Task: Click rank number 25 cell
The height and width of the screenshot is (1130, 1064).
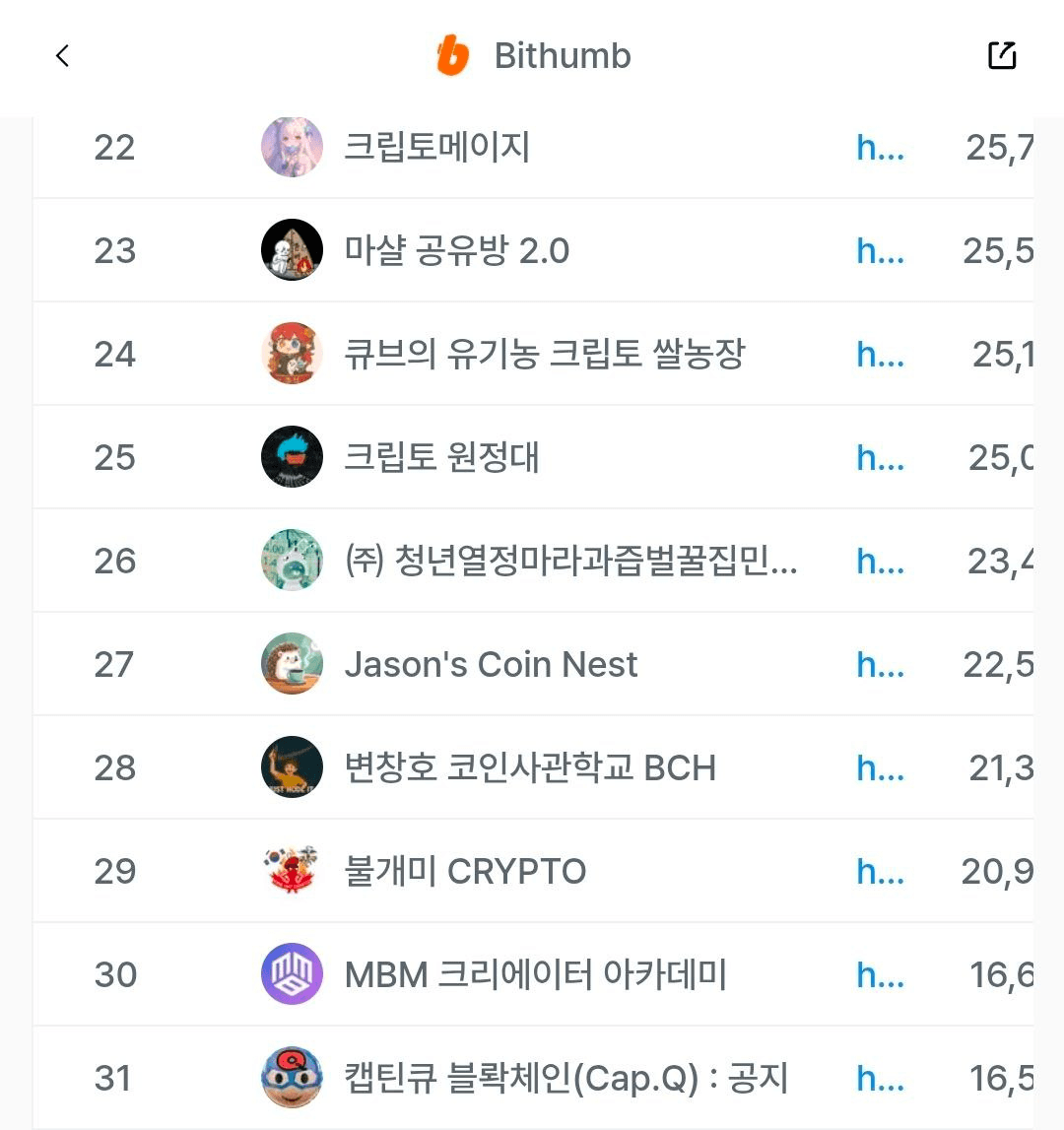Action: point(114,457)
